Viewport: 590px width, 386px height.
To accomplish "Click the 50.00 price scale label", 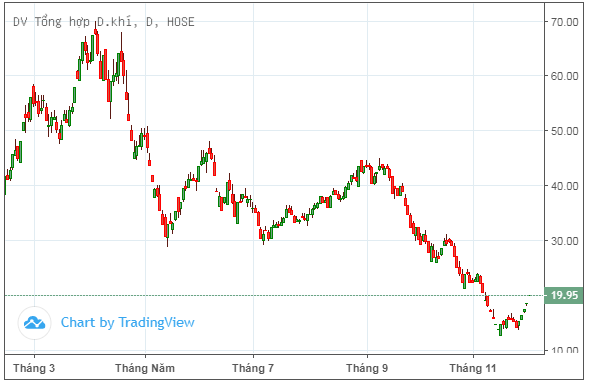I will tap(564, 131).
